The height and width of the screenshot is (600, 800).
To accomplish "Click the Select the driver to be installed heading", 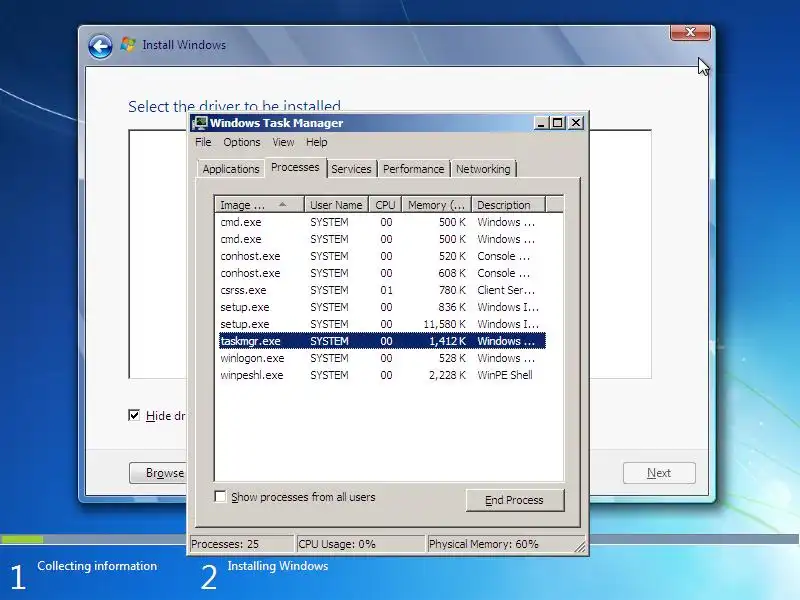I will click(x=234, y=106).
